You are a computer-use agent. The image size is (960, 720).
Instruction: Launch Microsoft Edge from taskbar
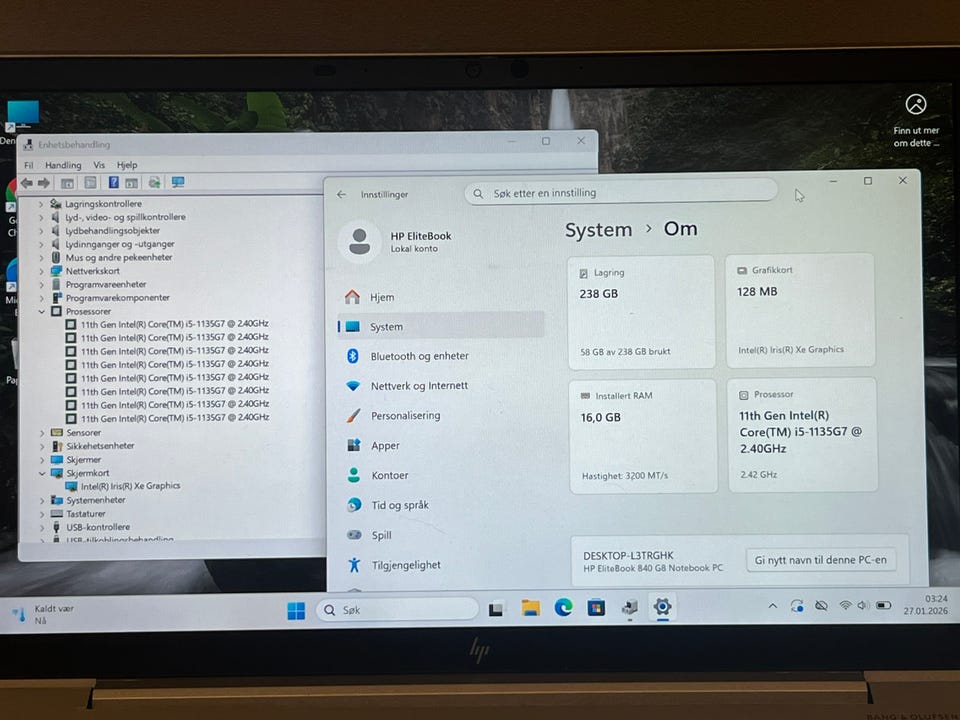(563, 607)
